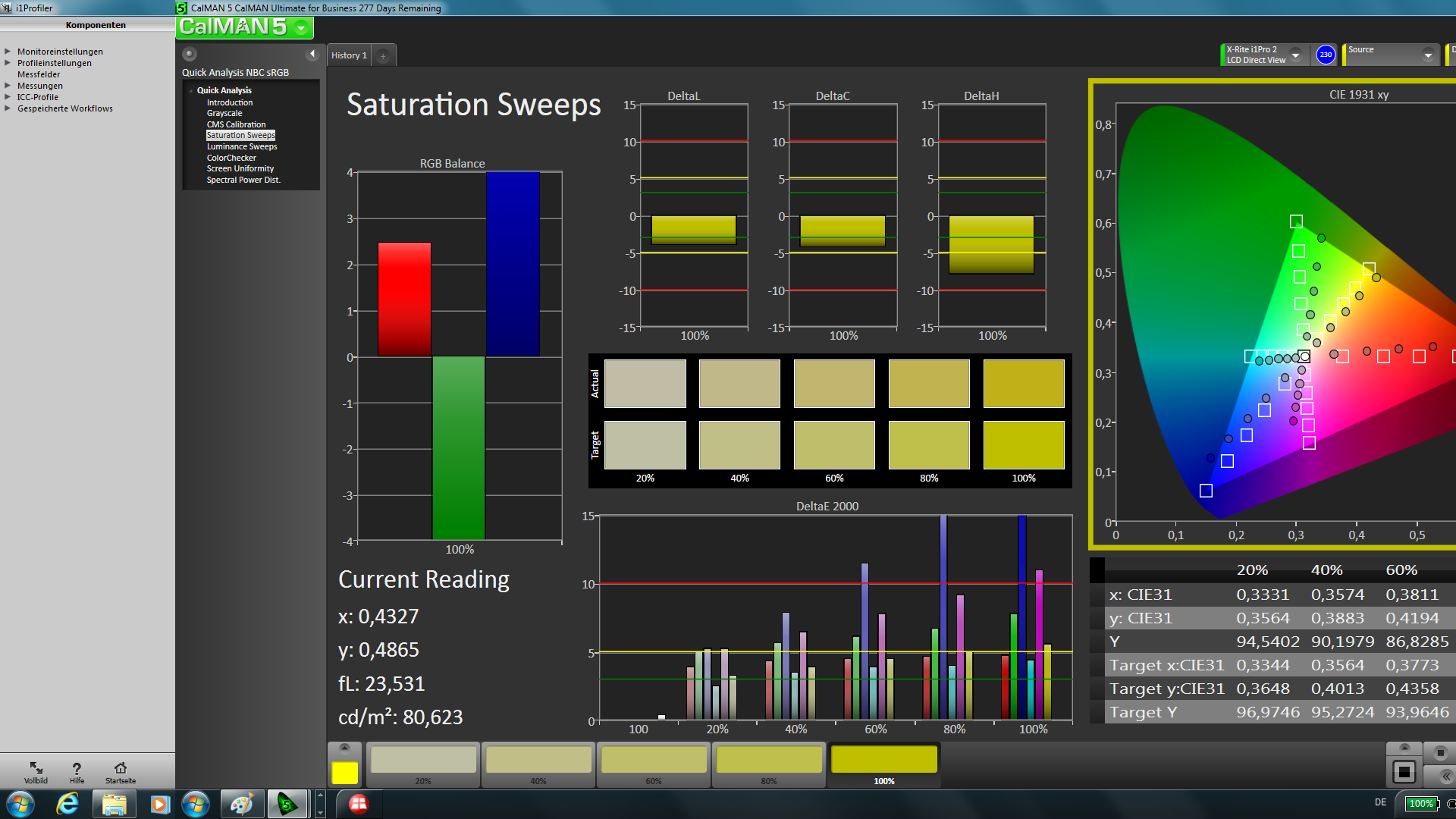Screen dimensions: 1456x819
Task: Go to the ColorChecker step
Action: (231, 158)
